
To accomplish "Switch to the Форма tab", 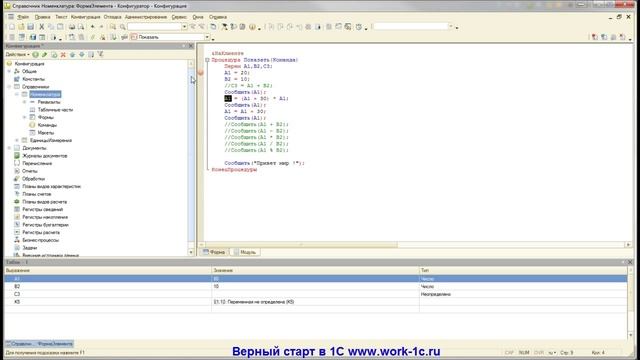I will tap(214, 252).
